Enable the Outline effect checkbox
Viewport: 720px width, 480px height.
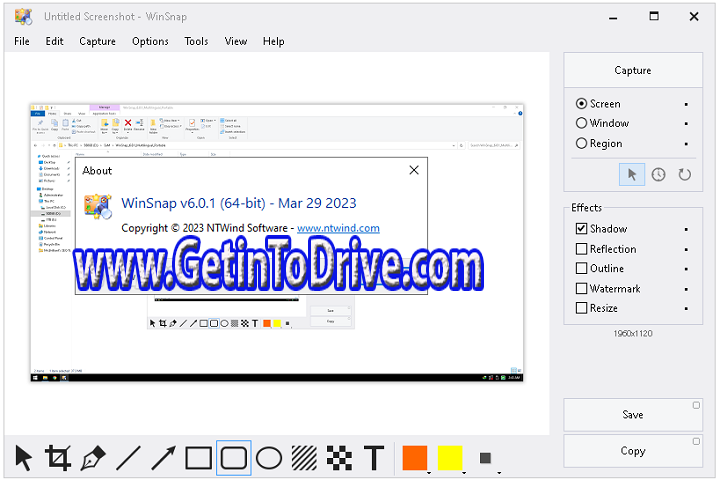pyautogui.click(x=581, y=268)
